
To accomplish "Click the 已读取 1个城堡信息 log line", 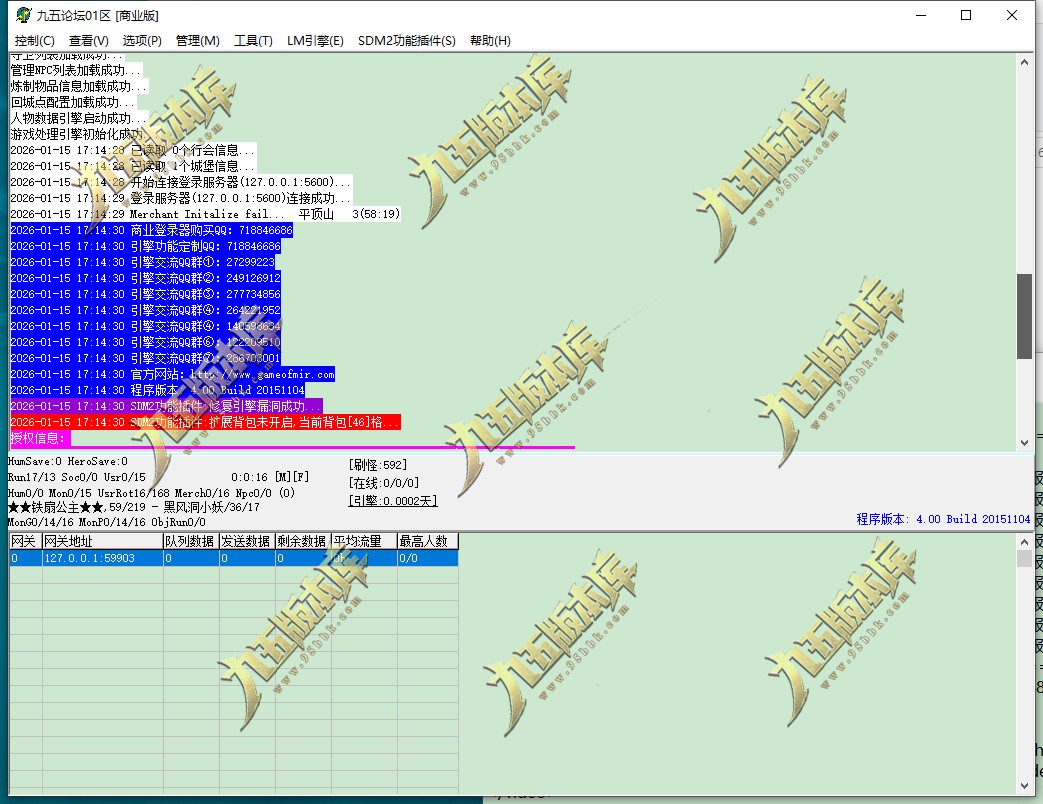I will tap(133, 166).
